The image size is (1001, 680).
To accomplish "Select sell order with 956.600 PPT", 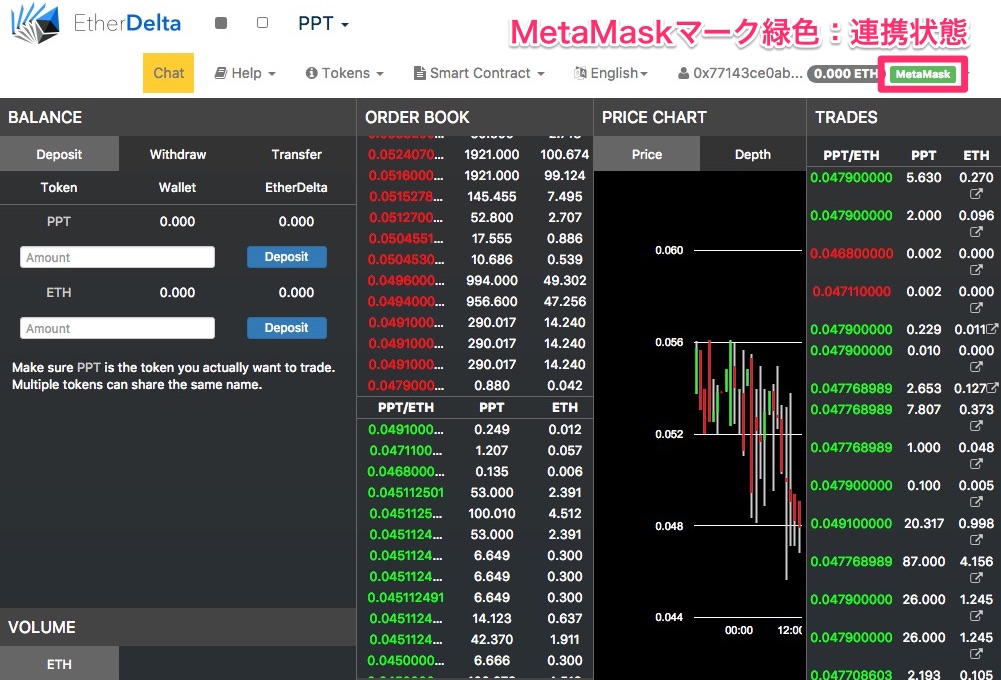I will 475,302.
